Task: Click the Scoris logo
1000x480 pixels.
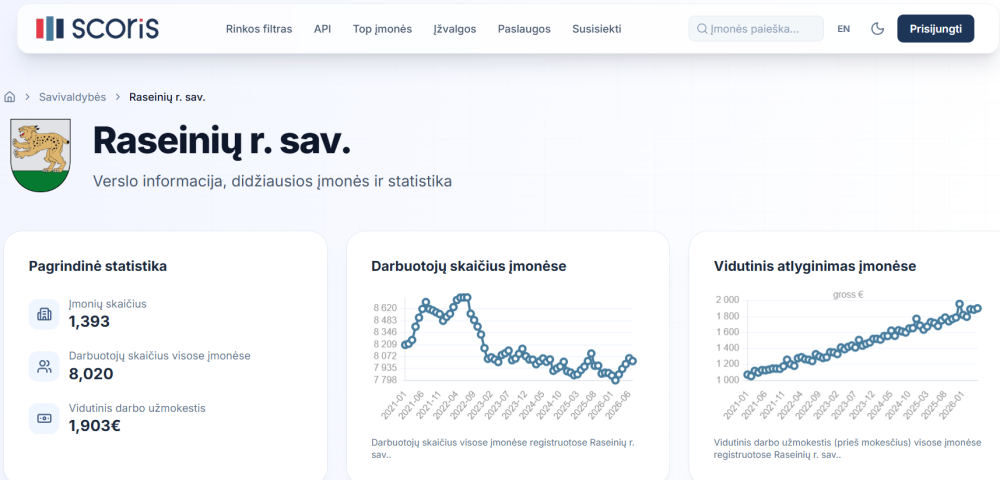Action: point(97,29)
